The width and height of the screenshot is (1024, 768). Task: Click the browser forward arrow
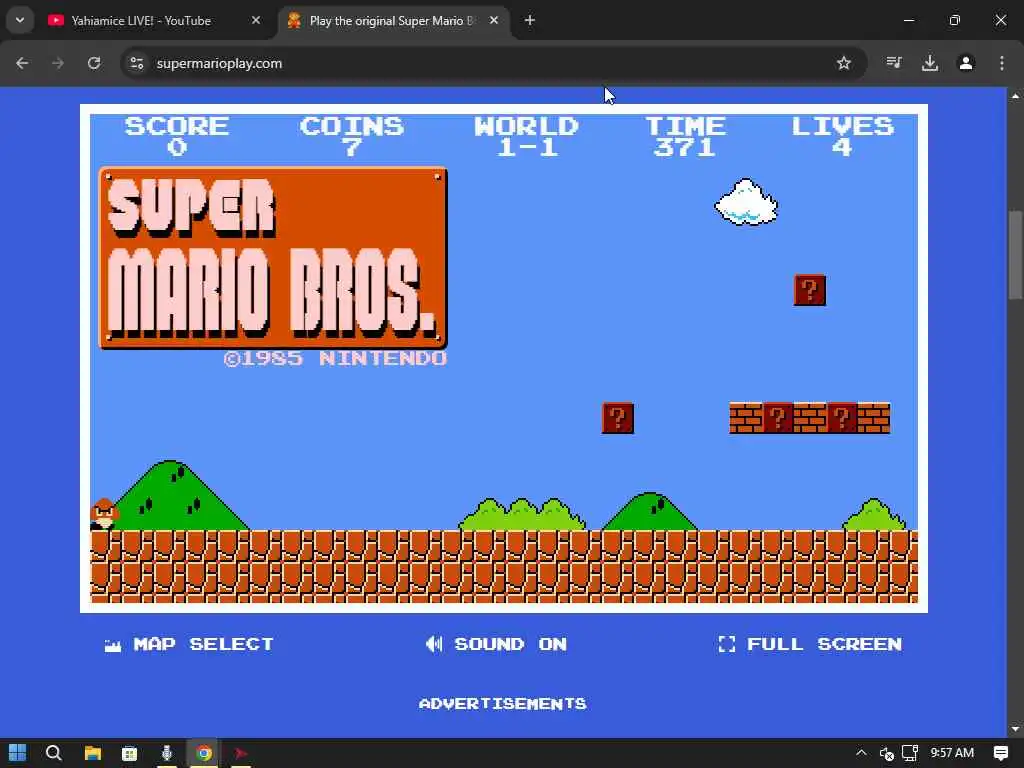(58, 63)
